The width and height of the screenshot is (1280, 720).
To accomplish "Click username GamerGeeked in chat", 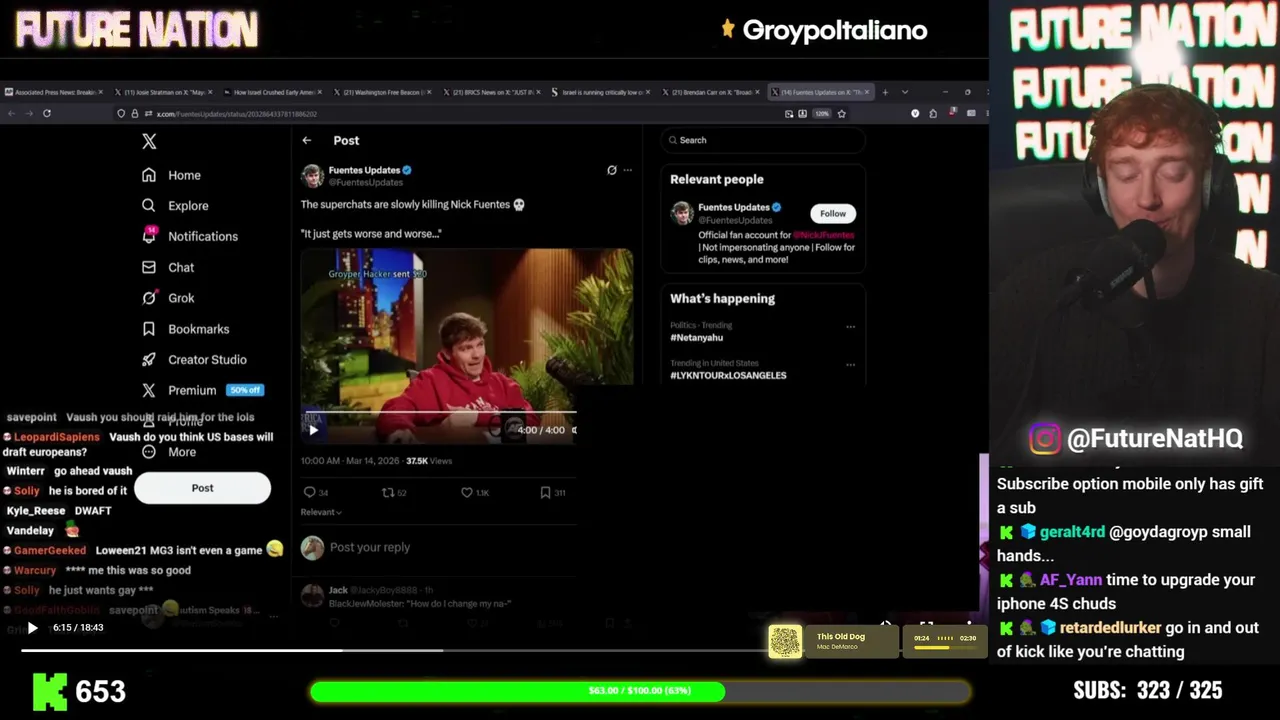I will tap(50, 550).
